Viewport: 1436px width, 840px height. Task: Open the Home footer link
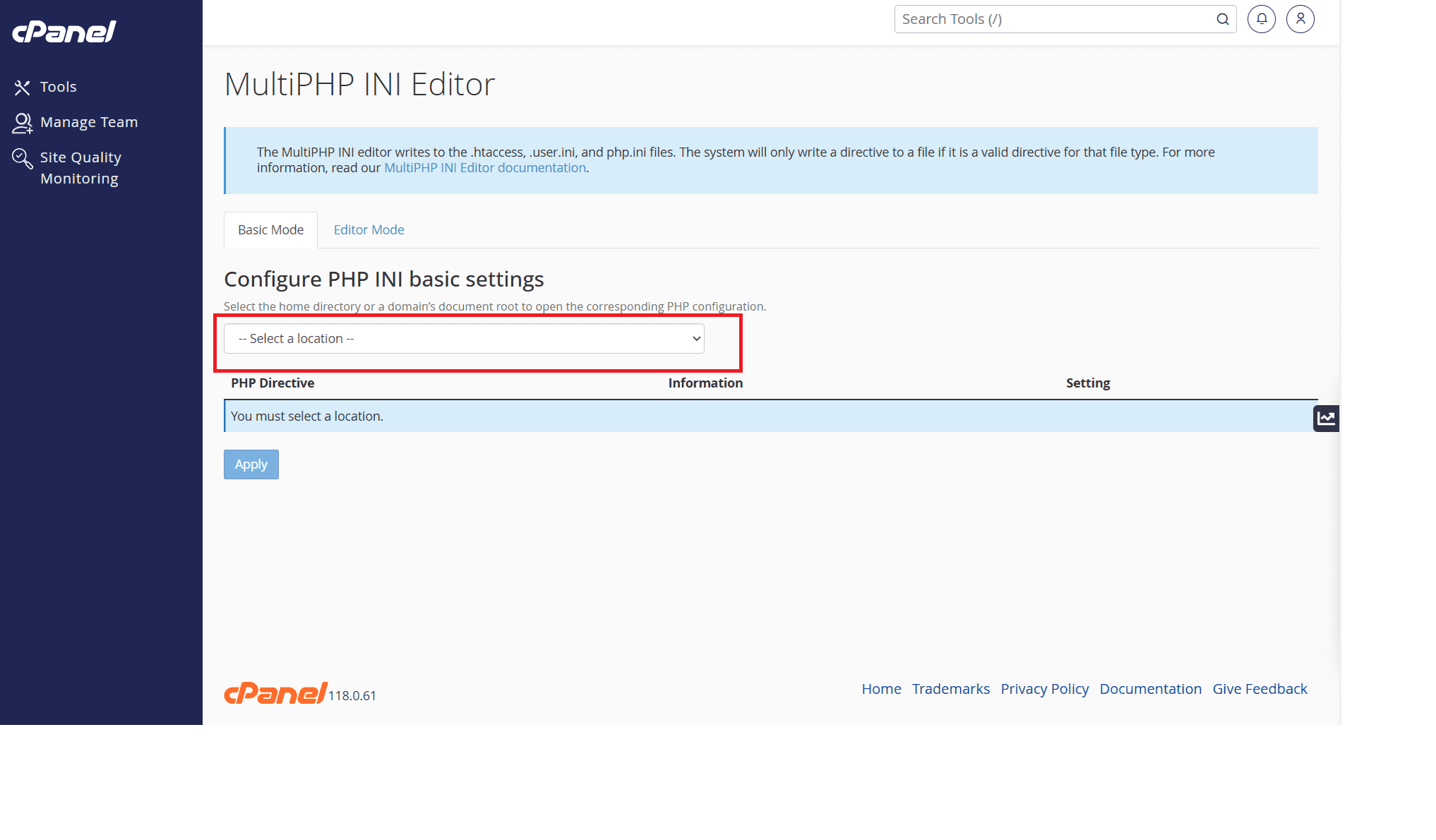pyautogui.click(x=881, y=689)
